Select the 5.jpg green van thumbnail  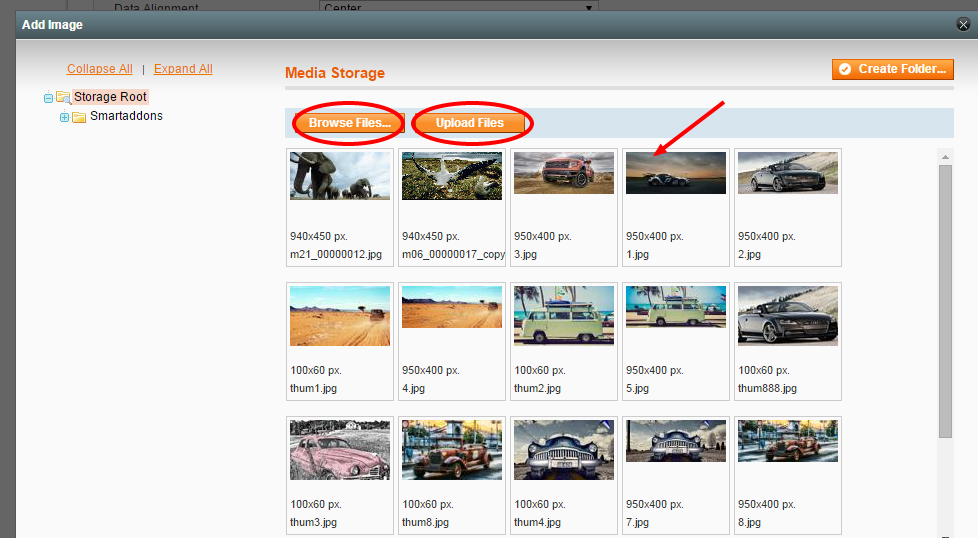[675, 307]
